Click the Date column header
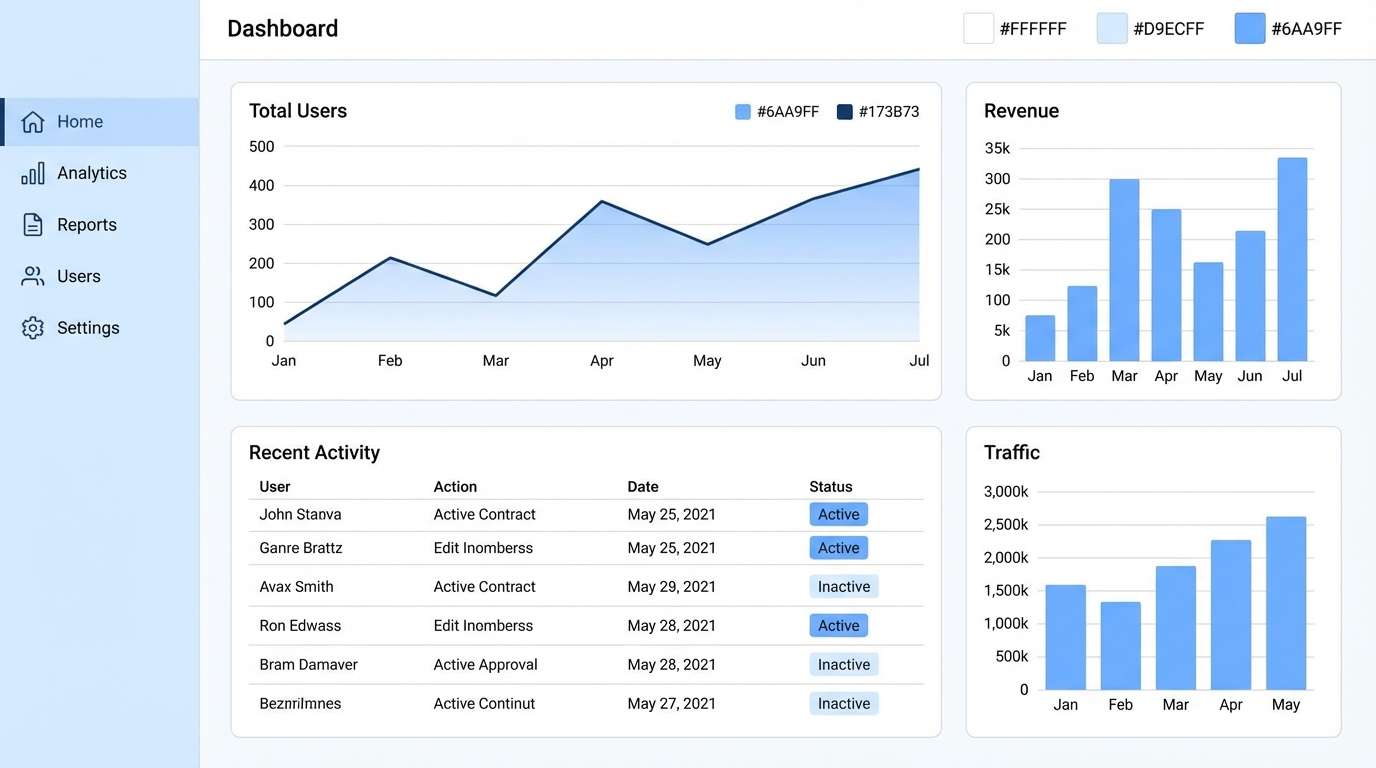Image resolution: width=1376 pixels, height=768 pixels. (643, 487)
